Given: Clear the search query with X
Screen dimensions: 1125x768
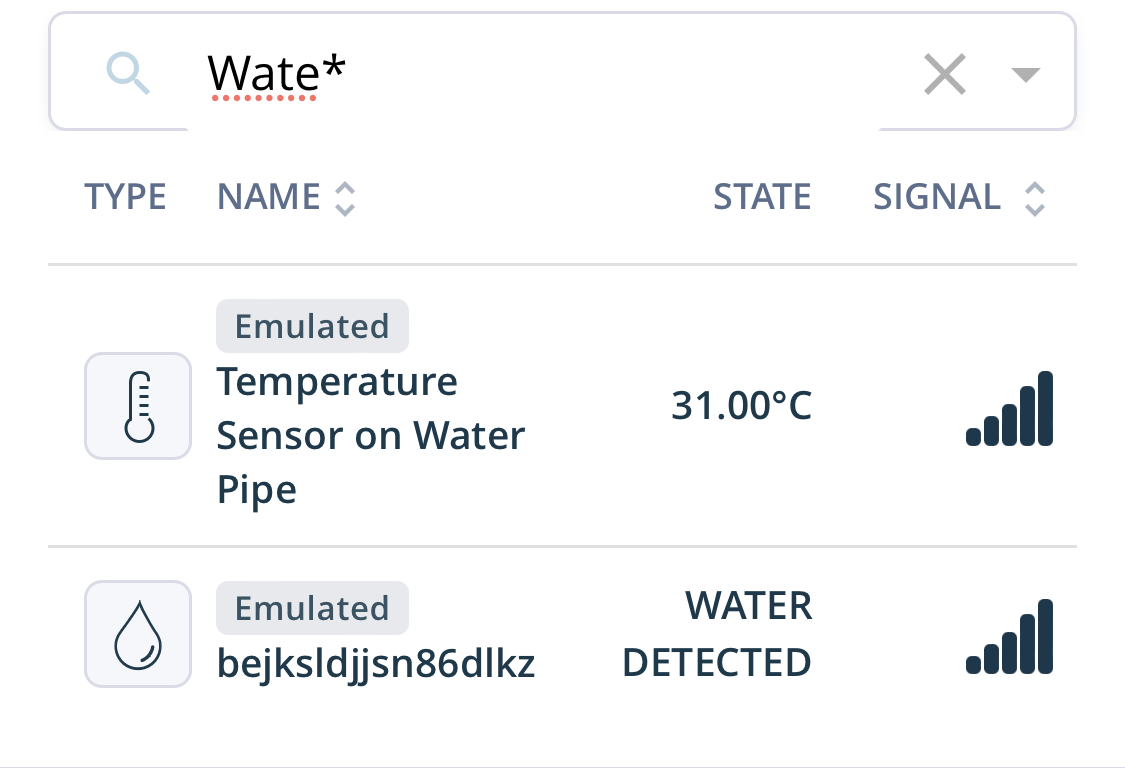Looking at the screenshot, I should point(944,73).
